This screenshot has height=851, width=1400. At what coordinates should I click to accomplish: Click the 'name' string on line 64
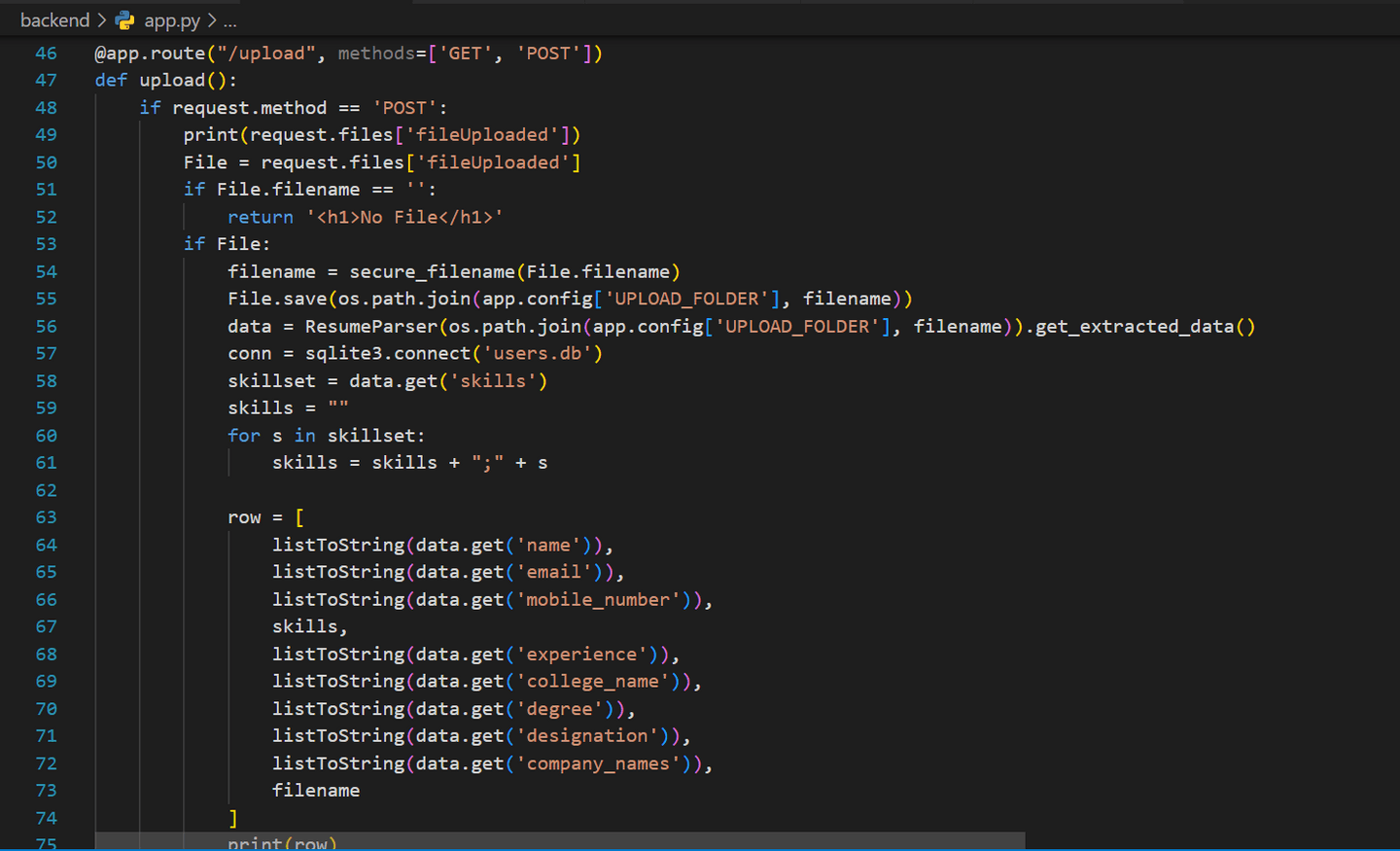pos(548,545)
